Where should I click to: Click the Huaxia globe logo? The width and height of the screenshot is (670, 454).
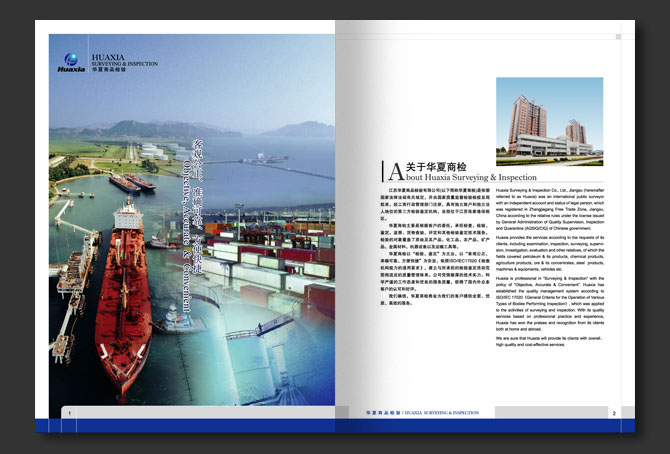coord(71,62)
